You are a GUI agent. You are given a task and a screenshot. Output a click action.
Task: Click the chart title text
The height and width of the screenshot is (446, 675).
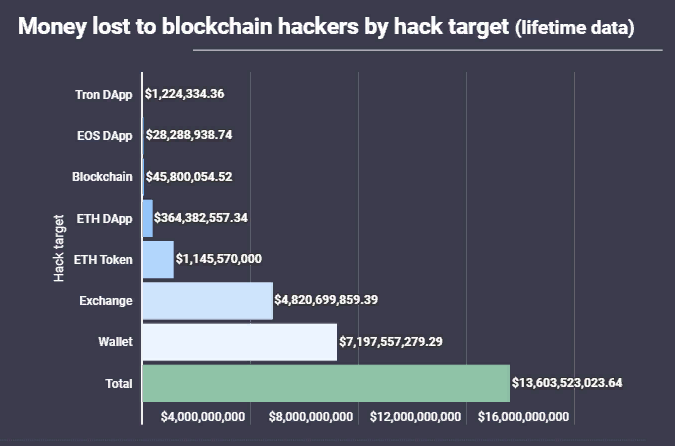[x=265, y=25]
